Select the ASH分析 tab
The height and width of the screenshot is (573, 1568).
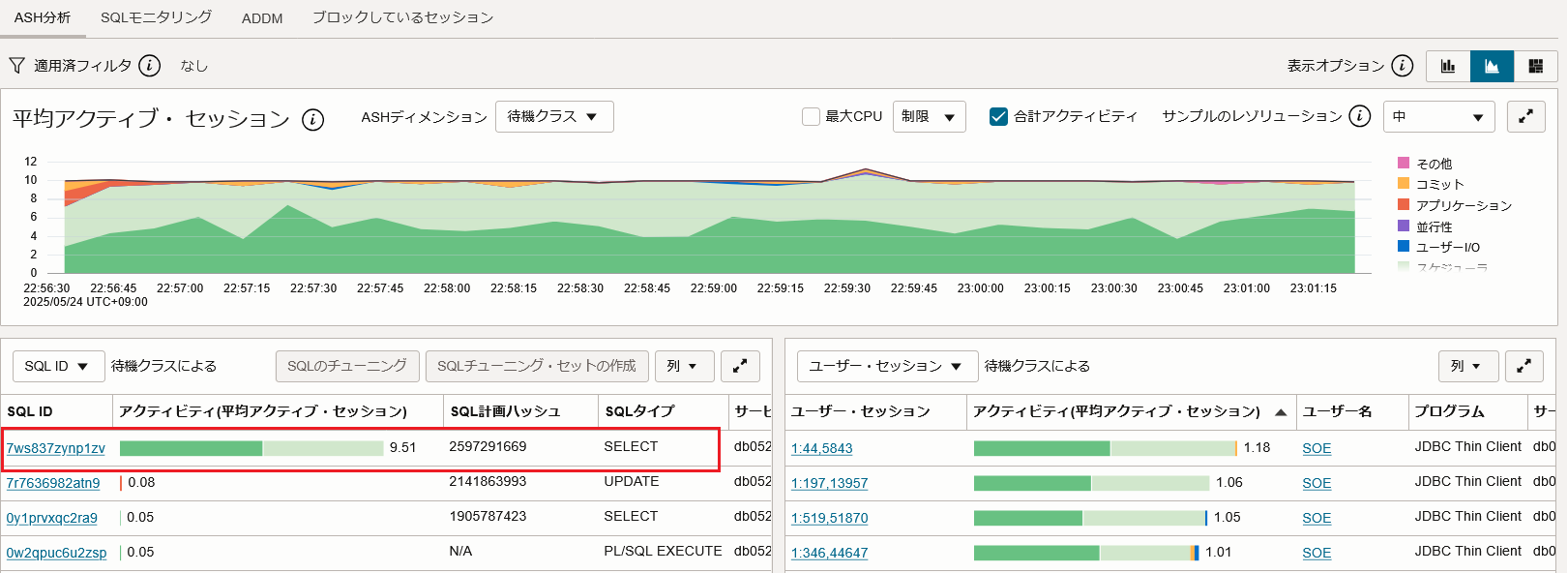pyautogui.click(x=42, y=17)
